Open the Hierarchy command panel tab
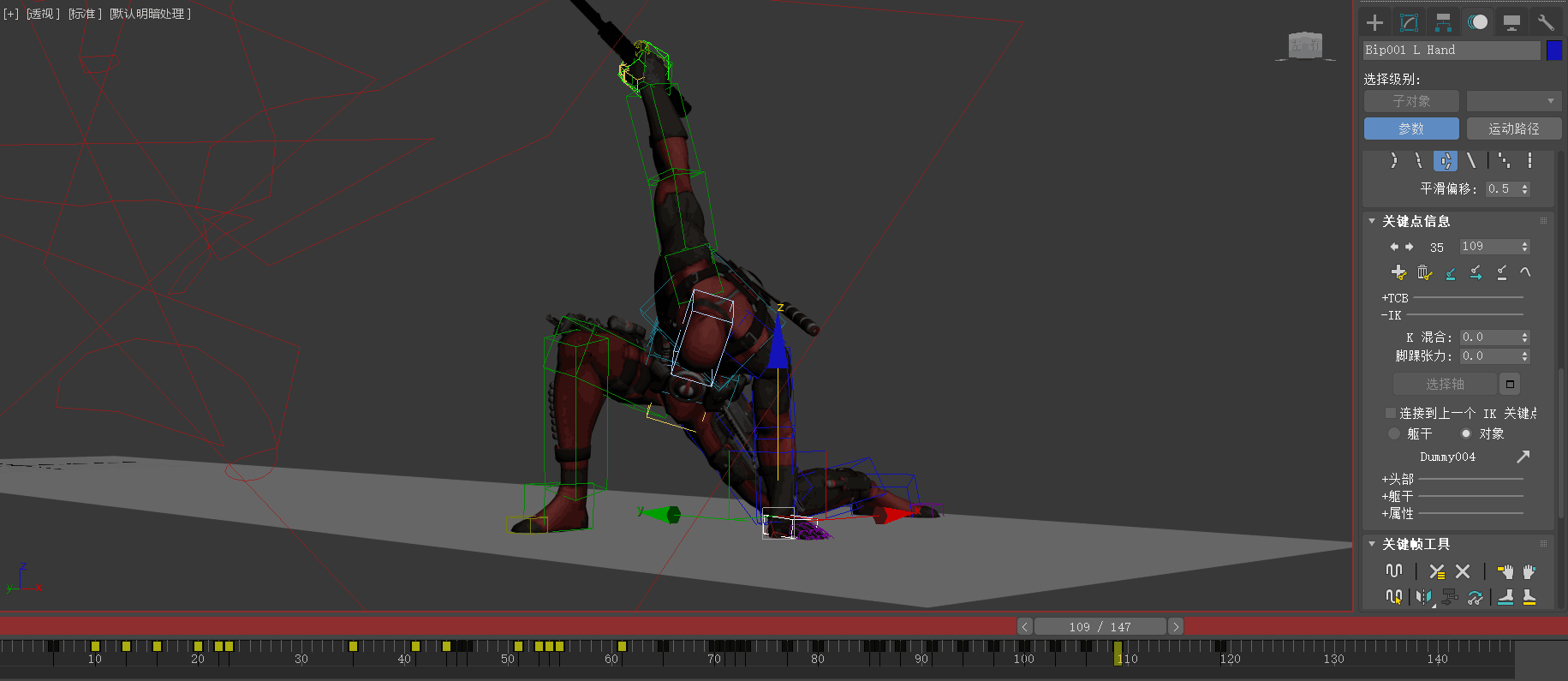 (1443, 22)
